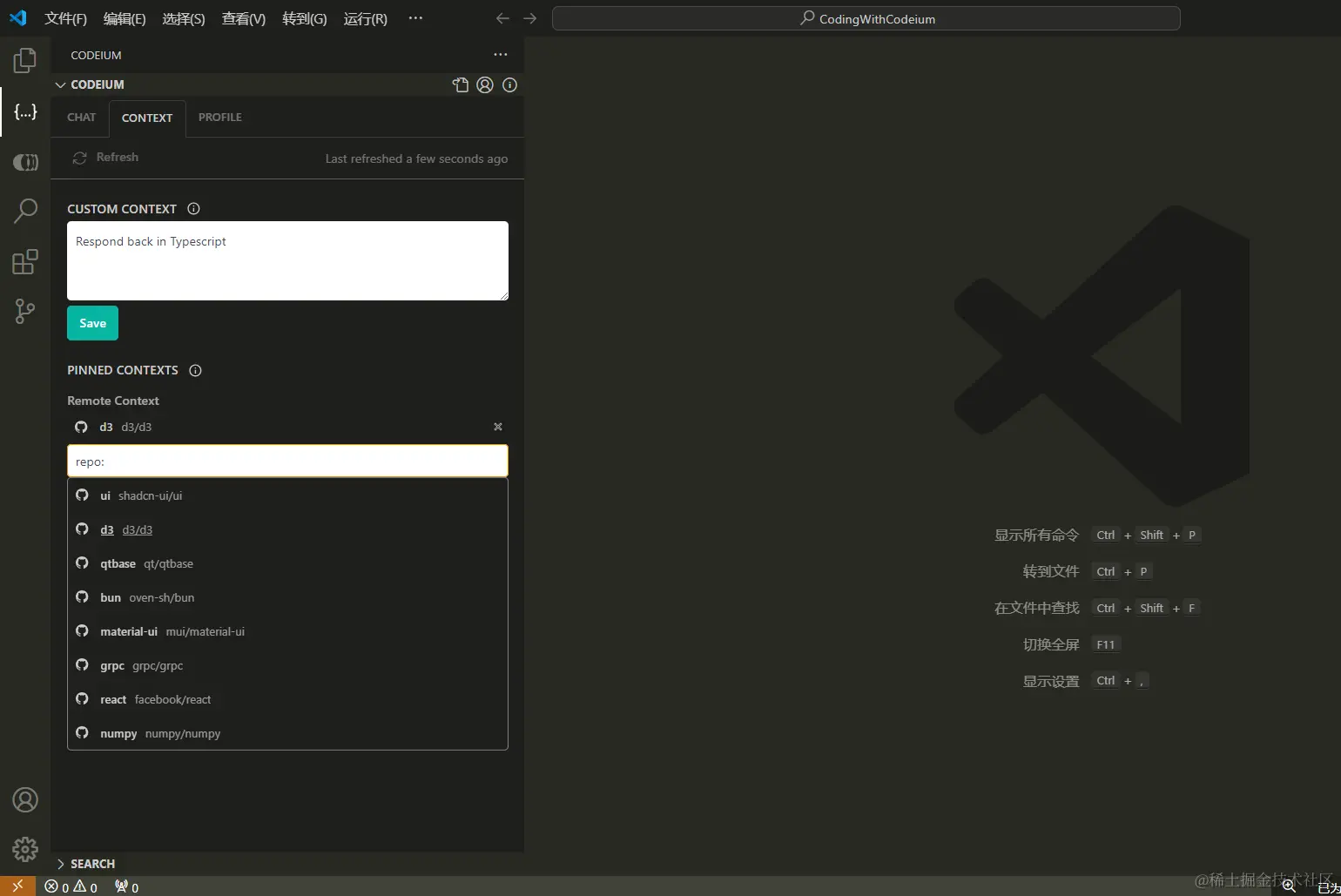Click the 显示所有命令 shortcut hint
Image resolution: width=1341 pixels, height=896 pixels.
(1097, 535)
